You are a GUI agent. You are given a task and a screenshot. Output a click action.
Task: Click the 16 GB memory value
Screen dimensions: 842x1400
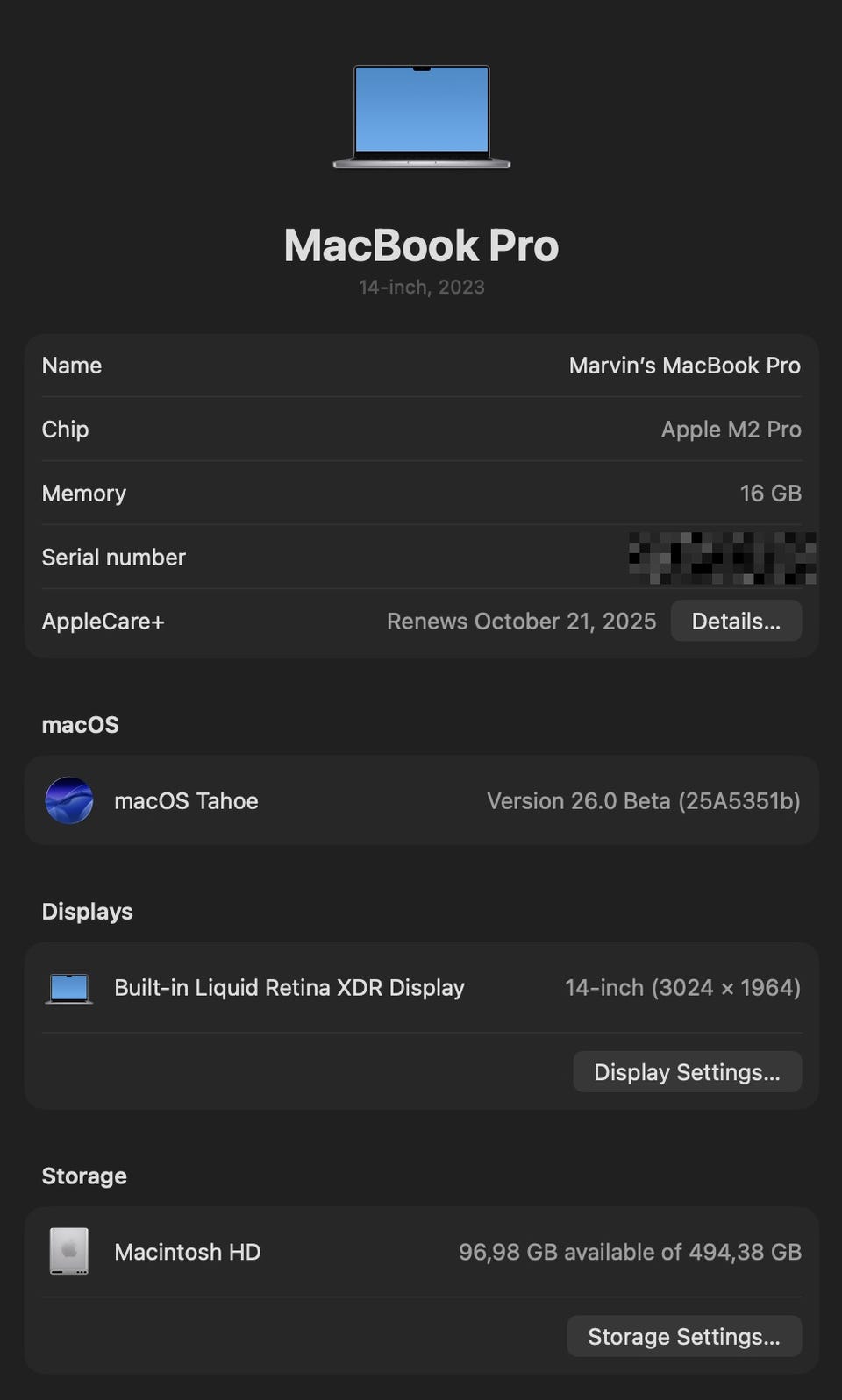click(770, 494)
